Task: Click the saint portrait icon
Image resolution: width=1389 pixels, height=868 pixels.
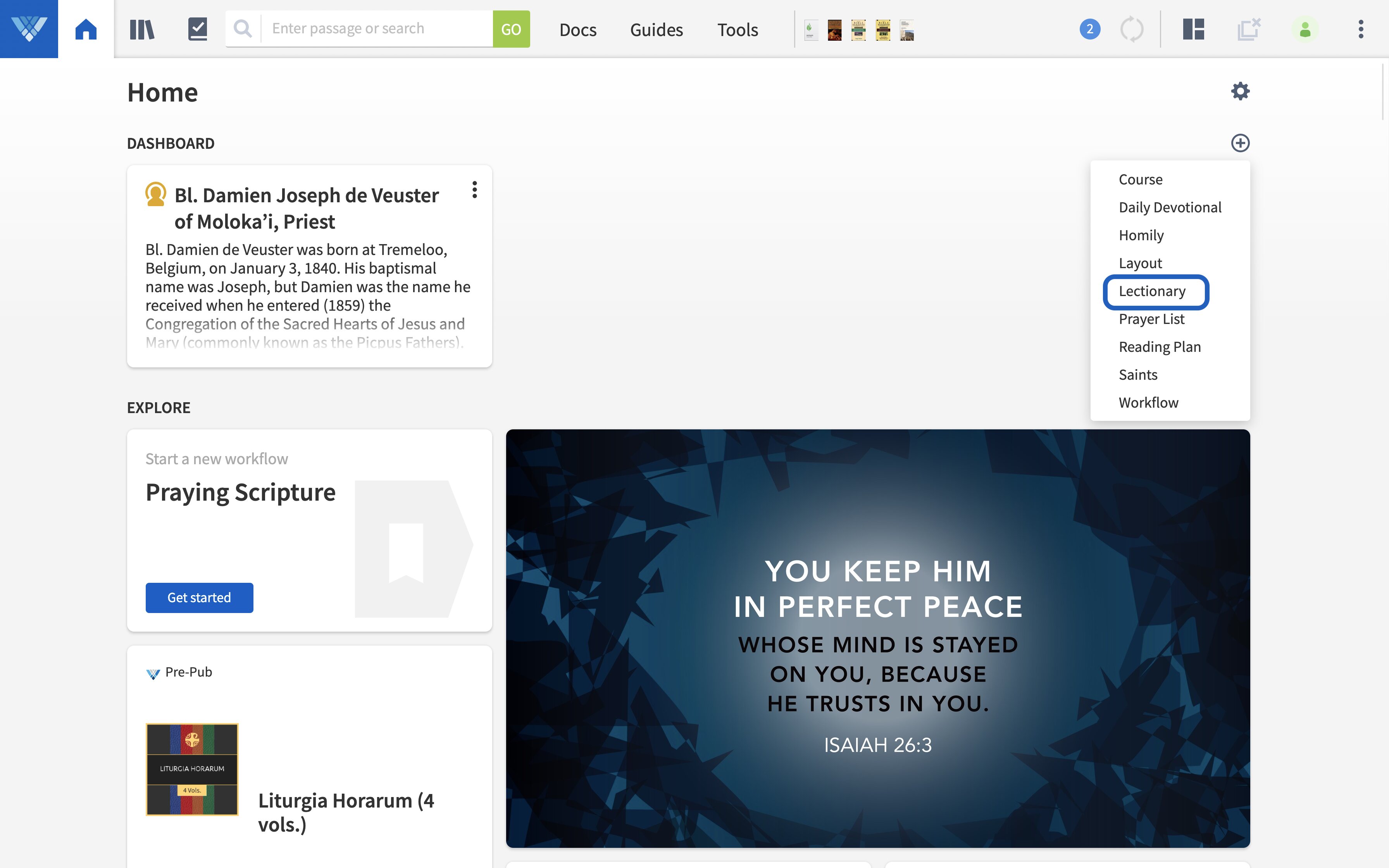Action: 155,194
